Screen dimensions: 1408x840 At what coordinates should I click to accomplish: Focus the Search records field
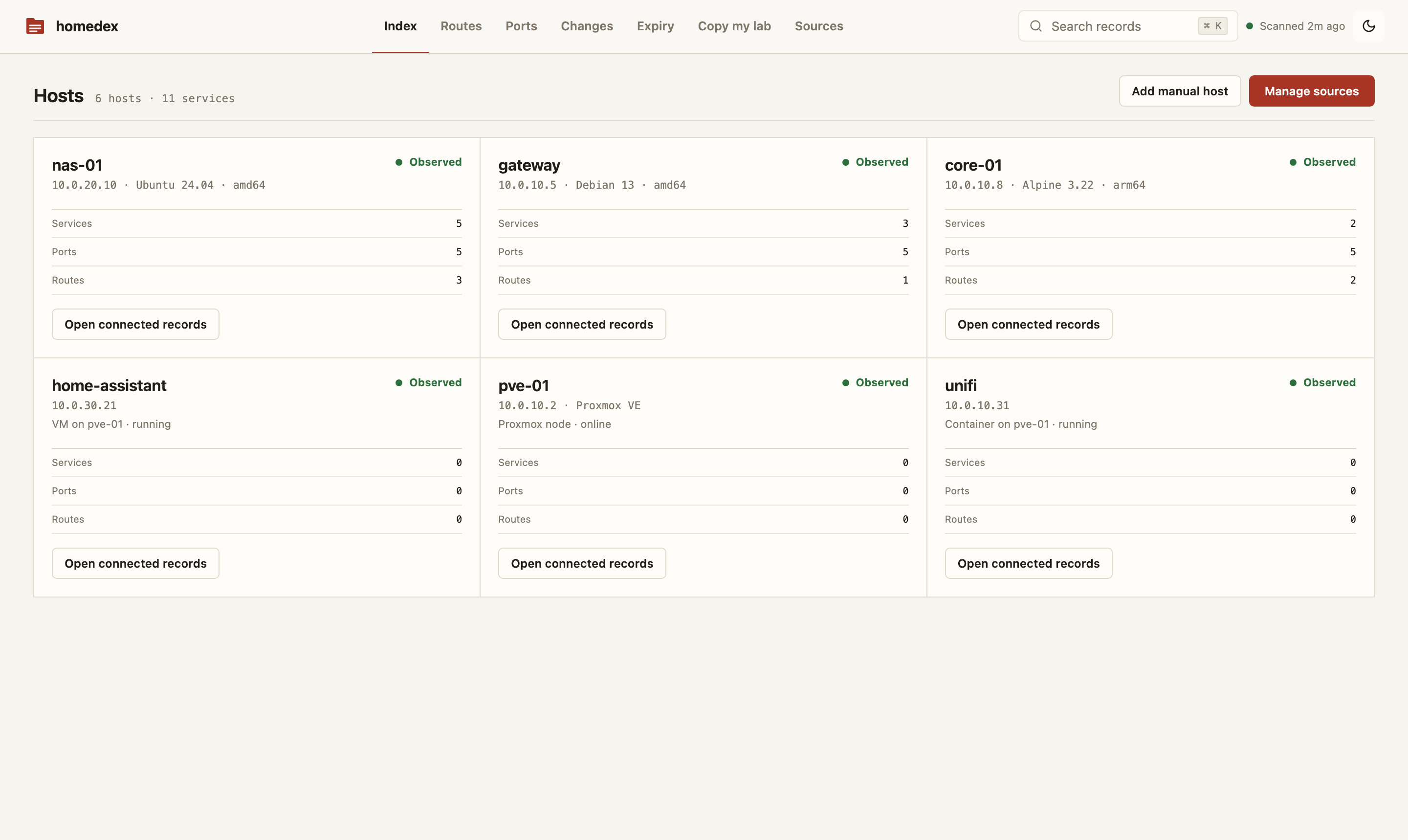(x=1128, y=26)
